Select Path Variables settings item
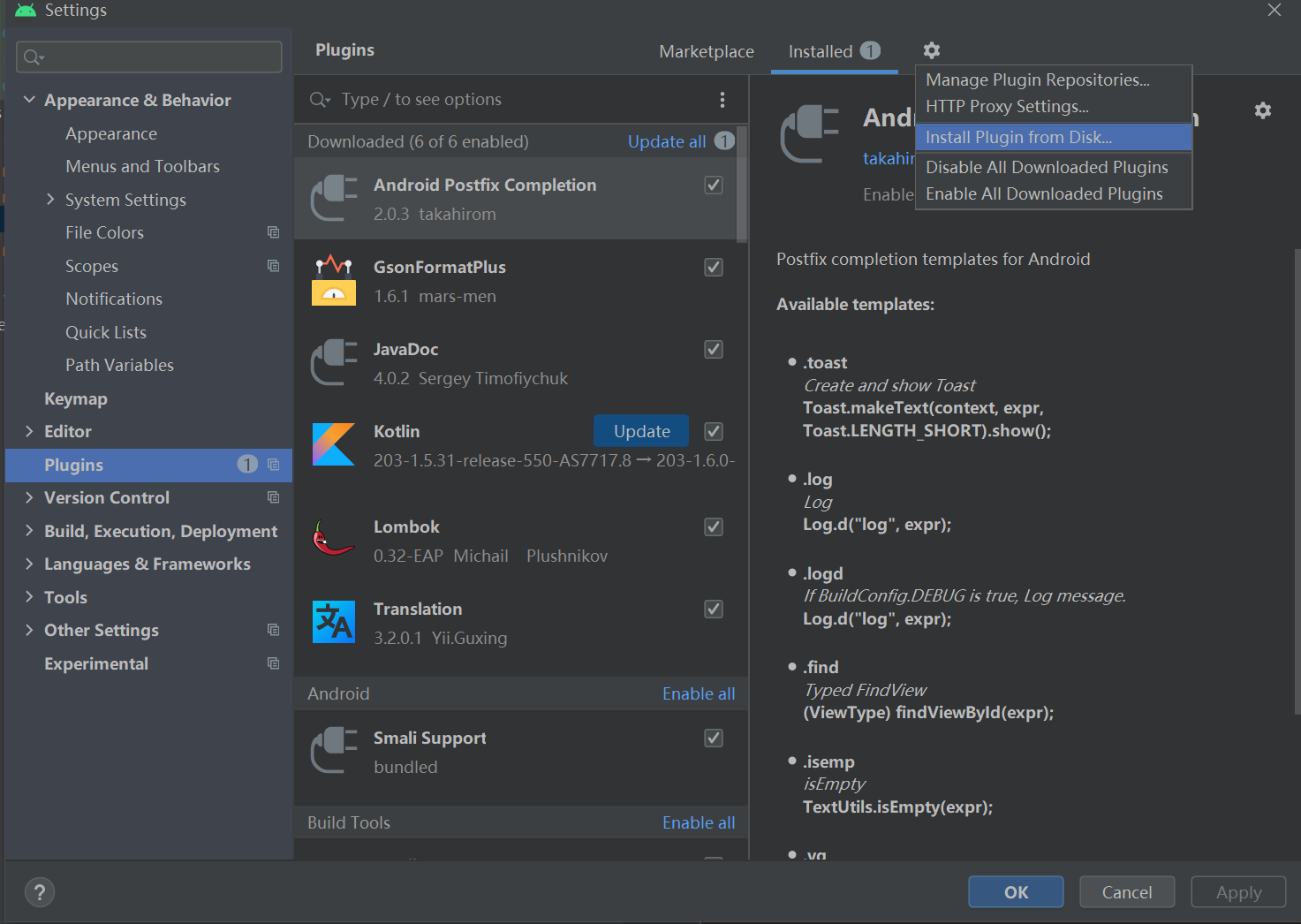Viewport: 1301px width, 924px height. coord(119,365)
